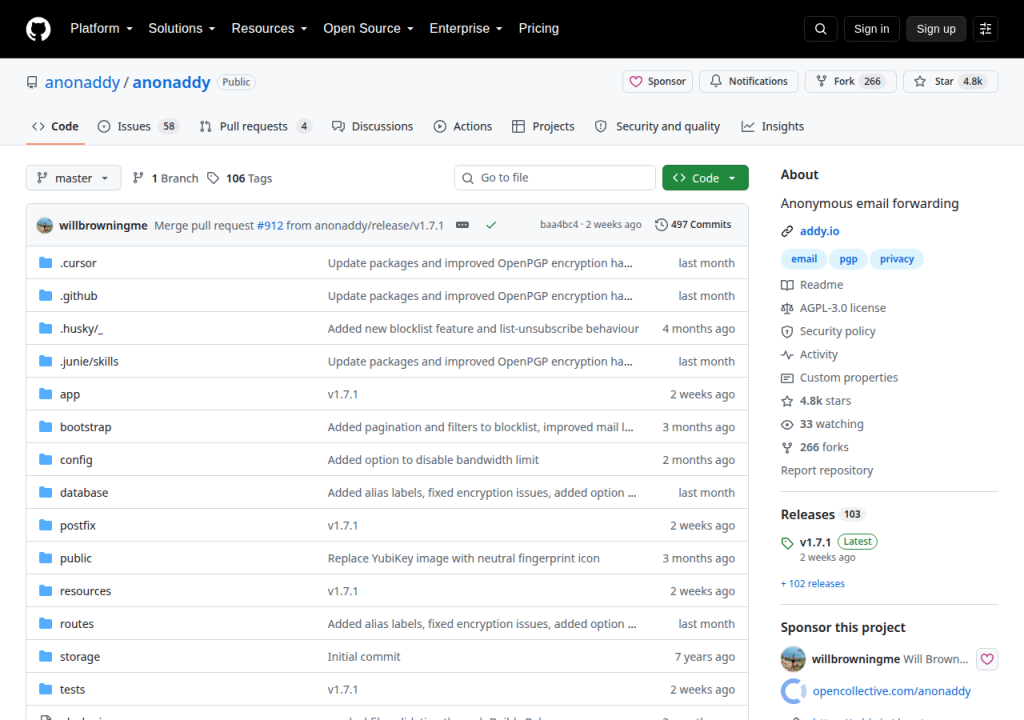Open the .github folder icon
The width and height of the screenshot is (1024, 720).
point(45,295)
